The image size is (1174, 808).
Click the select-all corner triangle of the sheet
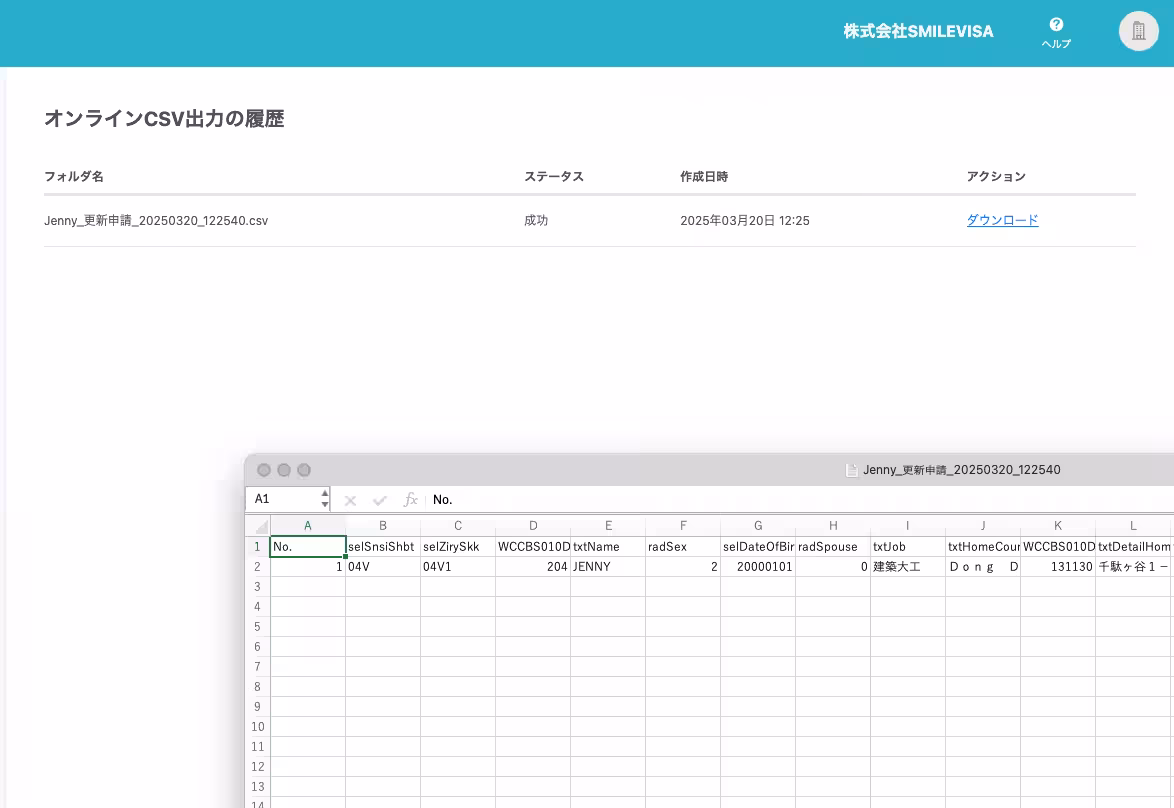pos(259,526)
